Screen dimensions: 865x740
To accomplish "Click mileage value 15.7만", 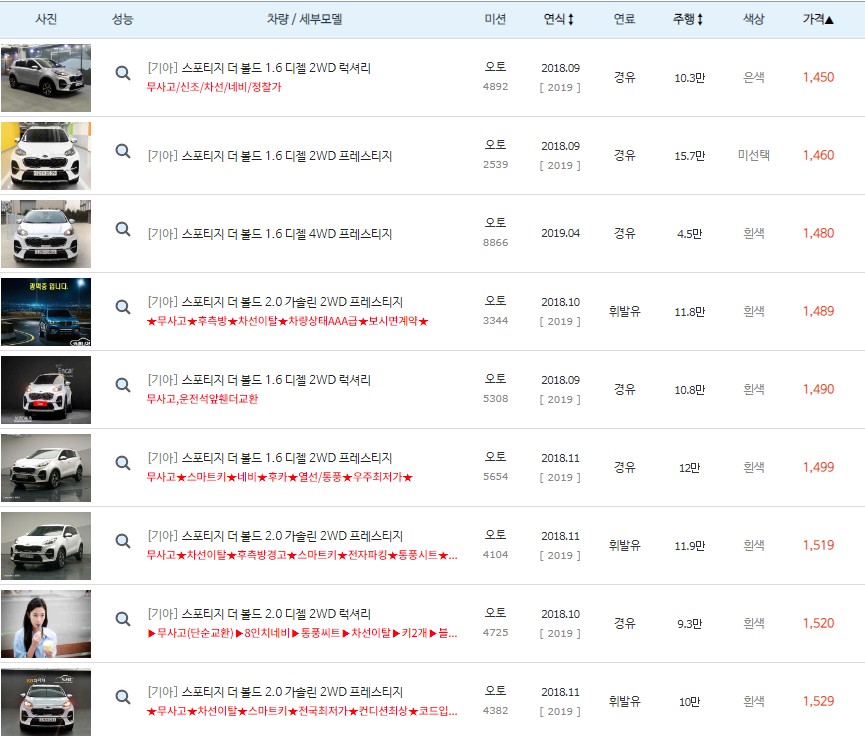I will [690, 156].
